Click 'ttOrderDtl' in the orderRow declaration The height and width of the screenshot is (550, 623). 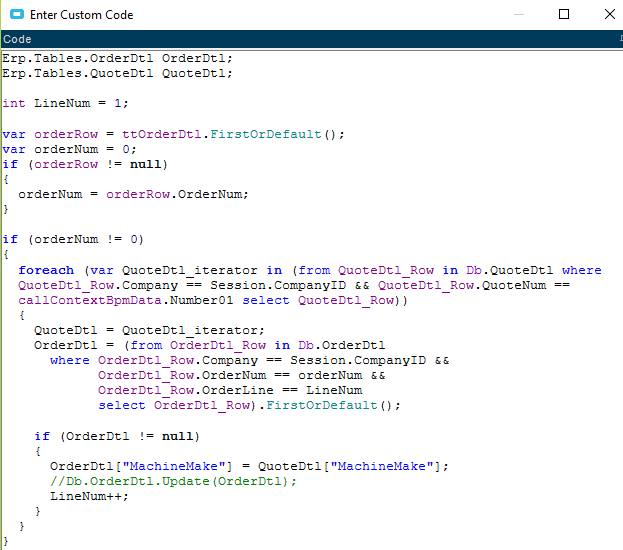[162, 134]
